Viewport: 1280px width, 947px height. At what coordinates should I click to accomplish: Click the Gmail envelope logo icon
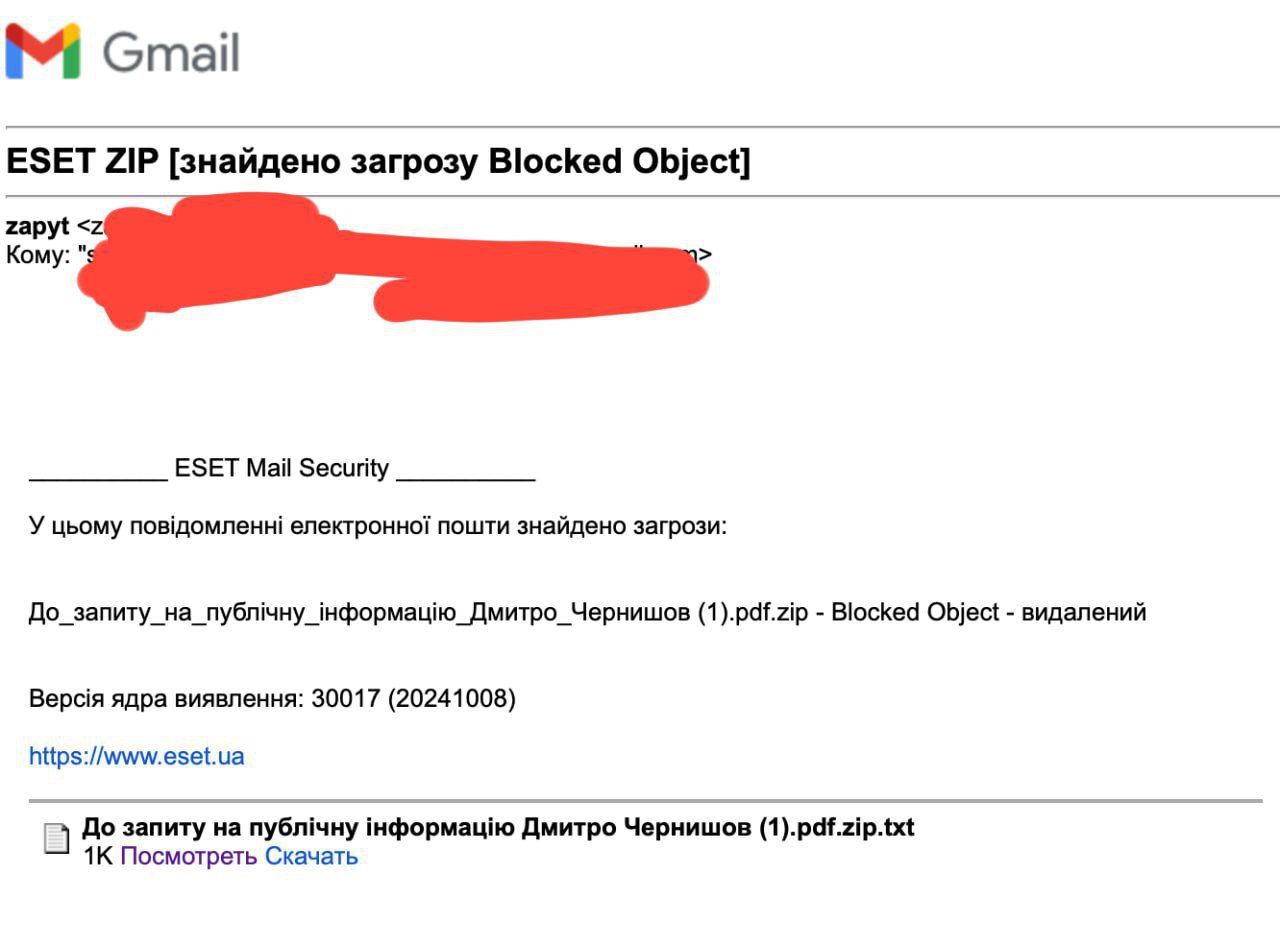click(42, 52)
